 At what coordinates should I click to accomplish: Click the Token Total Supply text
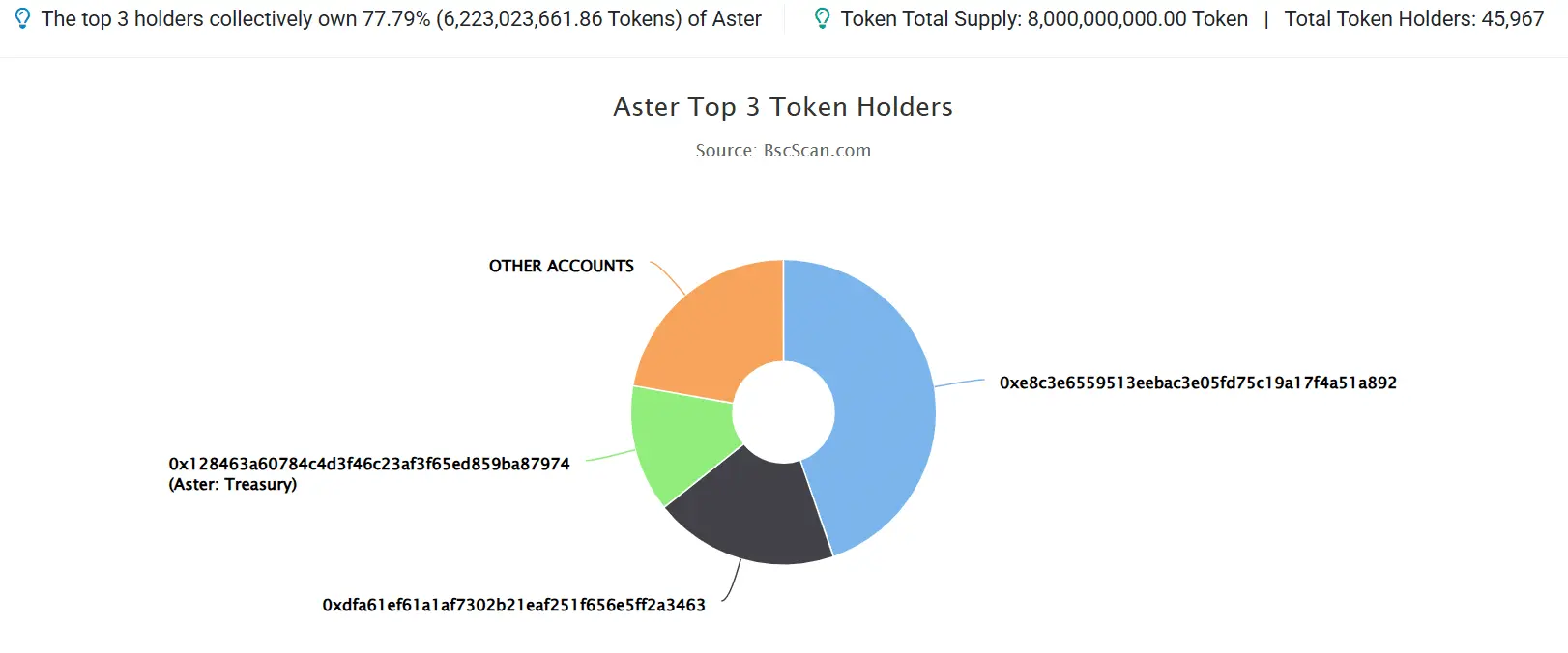pos(1044,18)
